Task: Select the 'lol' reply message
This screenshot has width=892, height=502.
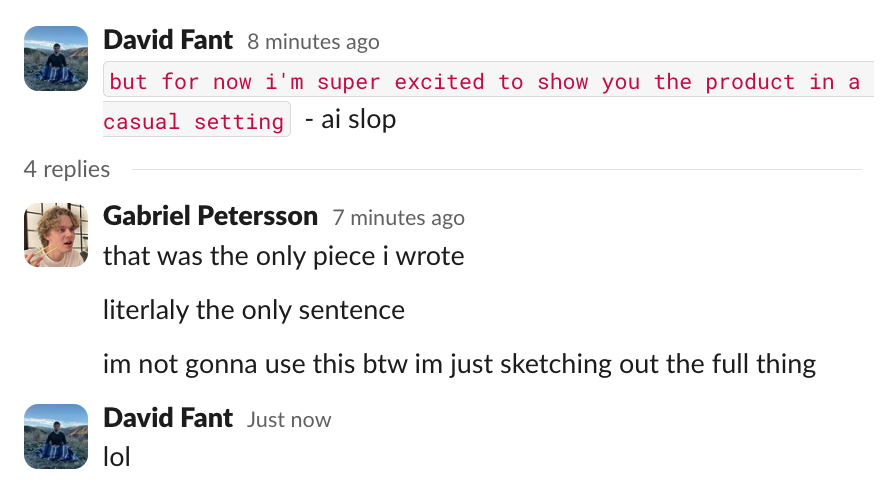Action: click(117, 457)
